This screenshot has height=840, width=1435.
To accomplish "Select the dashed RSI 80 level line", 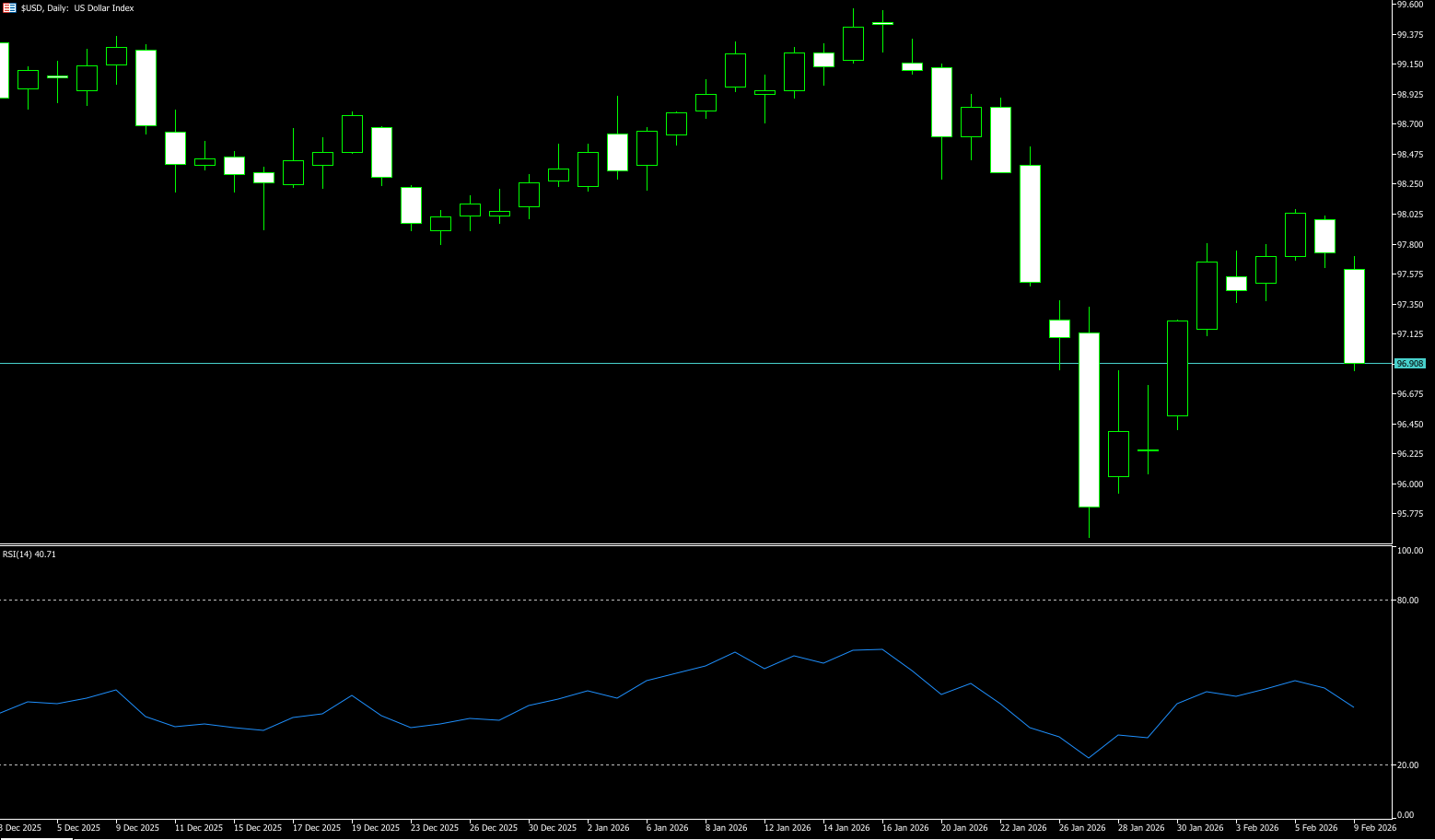I will tap(645, 601).
